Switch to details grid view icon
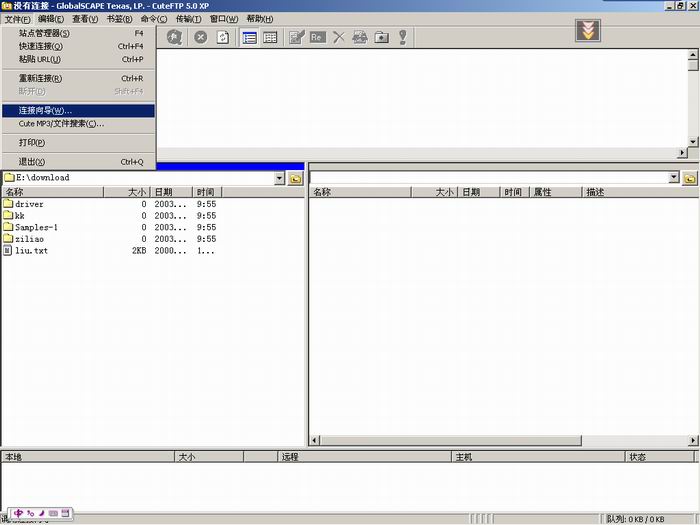 point(270,38)
